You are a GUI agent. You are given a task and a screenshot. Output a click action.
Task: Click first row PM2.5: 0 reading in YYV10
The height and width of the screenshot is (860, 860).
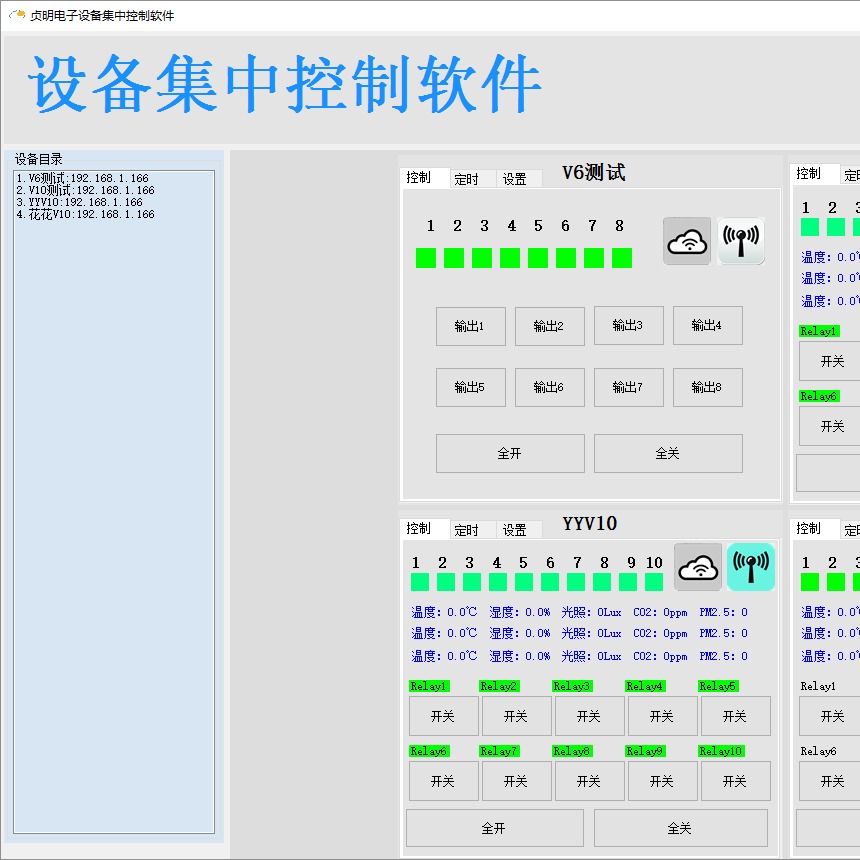723,612
